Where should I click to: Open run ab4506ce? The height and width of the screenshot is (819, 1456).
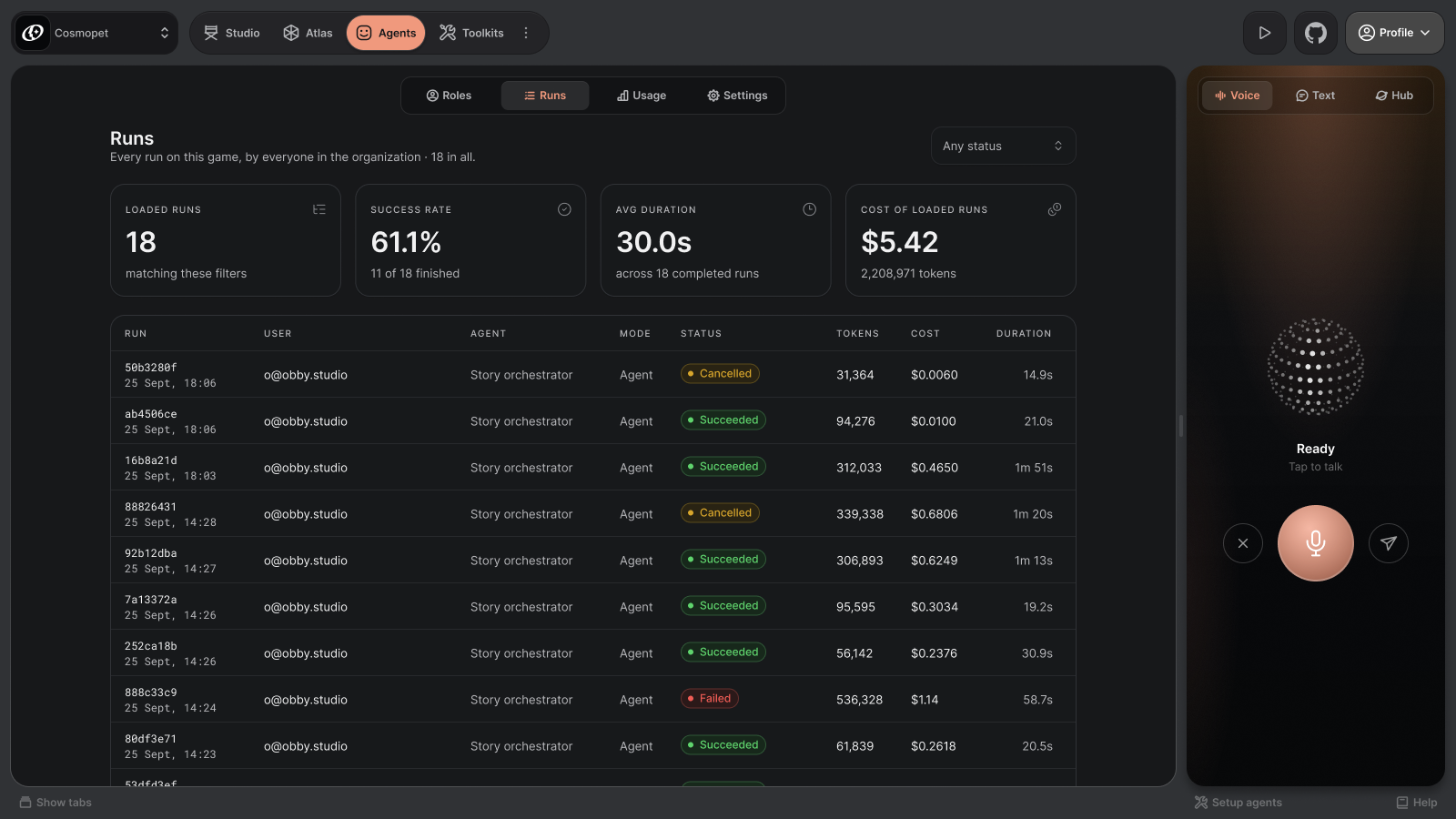point(593,421)
